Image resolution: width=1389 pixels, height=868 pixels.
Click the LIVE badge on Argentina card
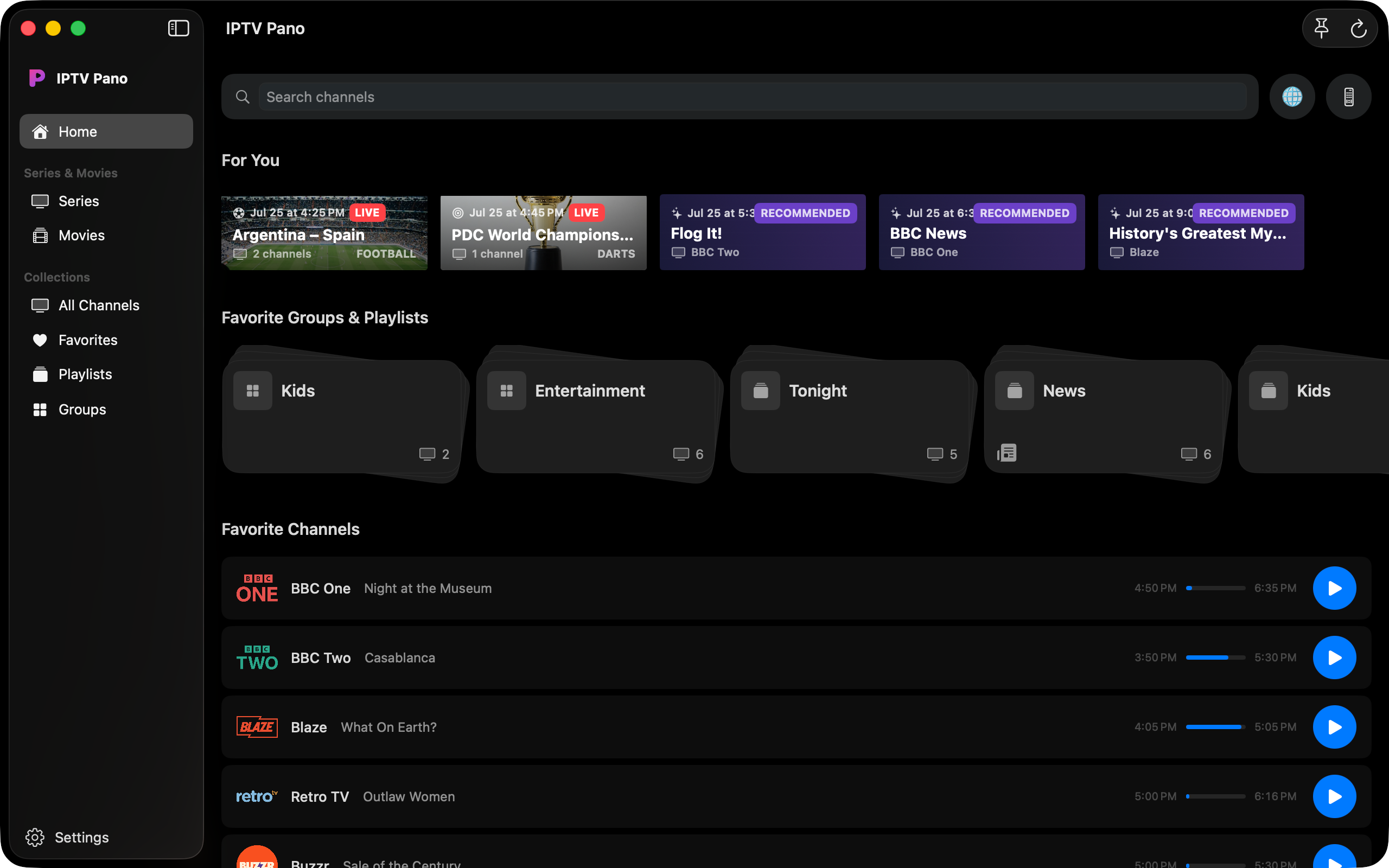(x=367, y=213)
